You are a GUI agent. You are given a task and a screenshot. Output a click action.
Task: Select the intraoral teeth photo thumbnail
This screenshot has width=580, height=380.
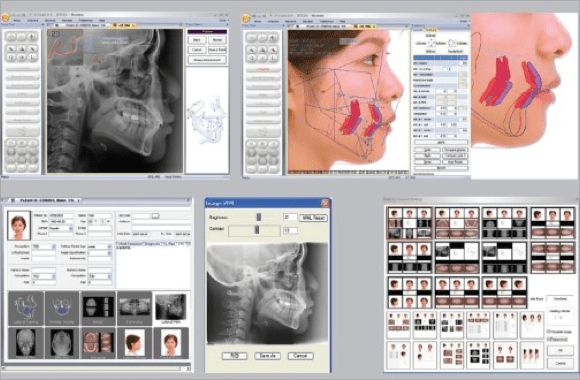tap(98, 343)
